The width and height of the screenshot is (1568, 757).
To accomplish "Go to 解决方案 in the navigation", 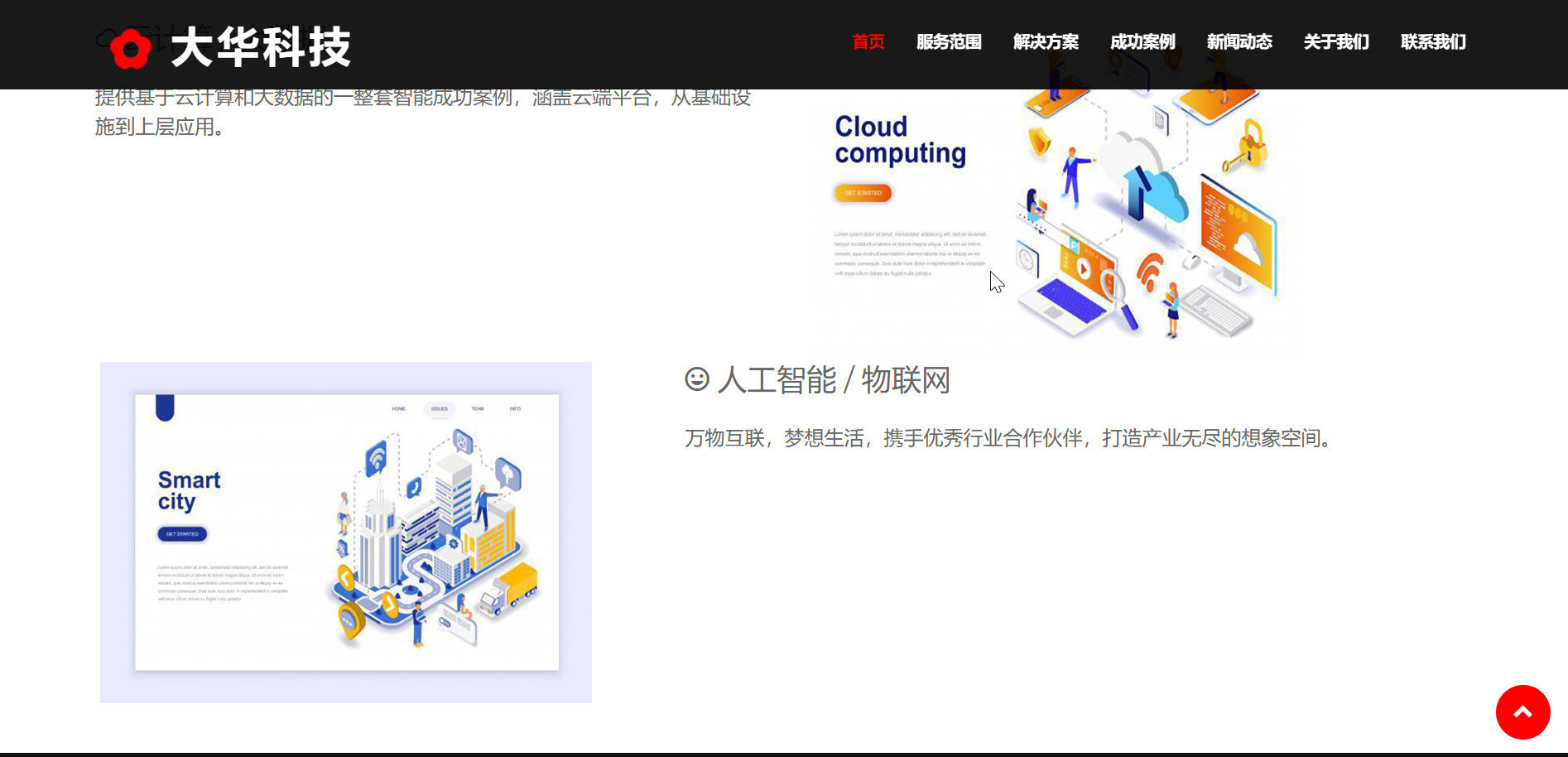I will click(1046, 41).
